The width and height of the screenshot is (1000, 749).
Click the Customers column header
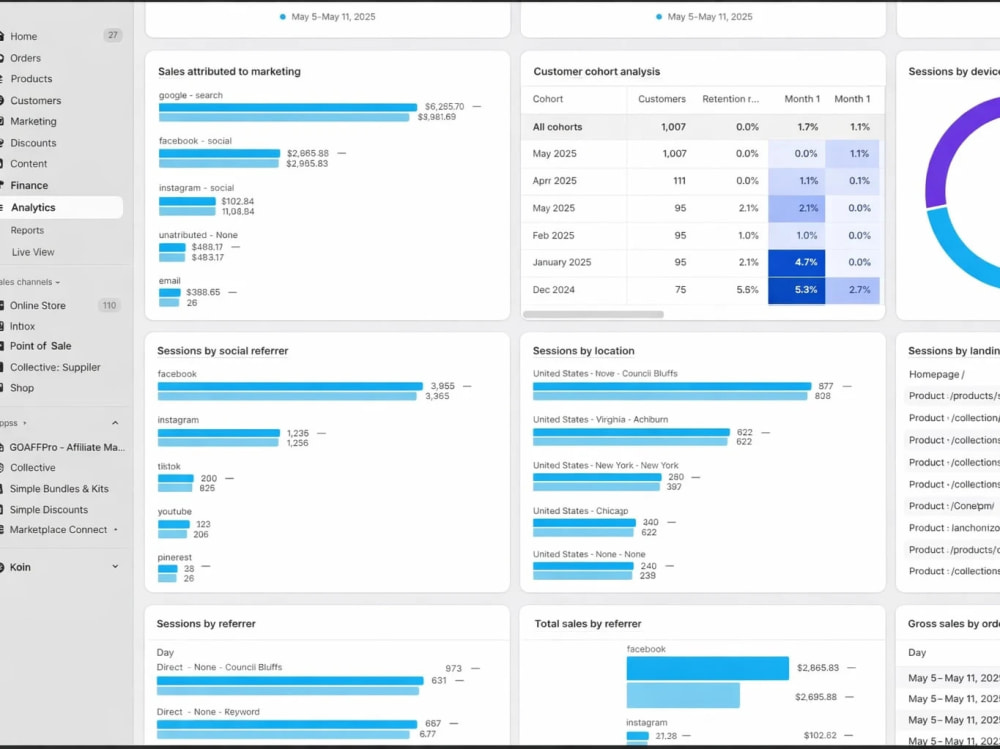pos(661,99)
